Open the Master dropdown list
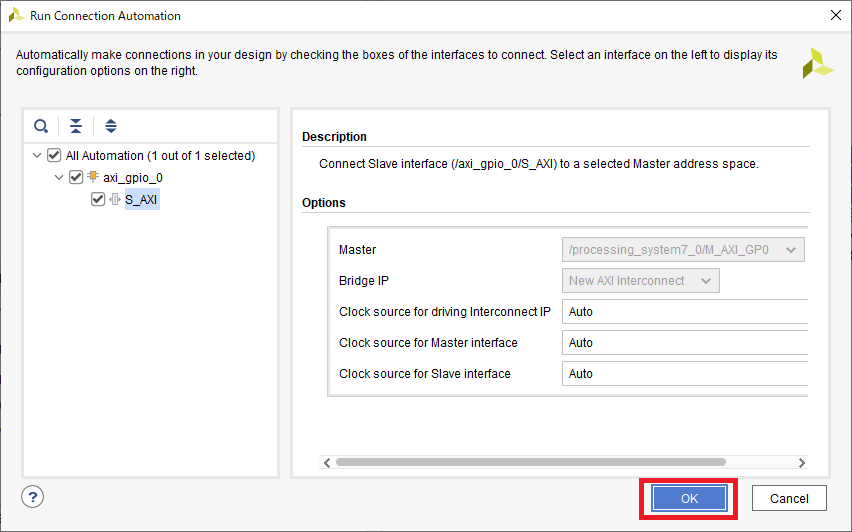 [683, 250]
